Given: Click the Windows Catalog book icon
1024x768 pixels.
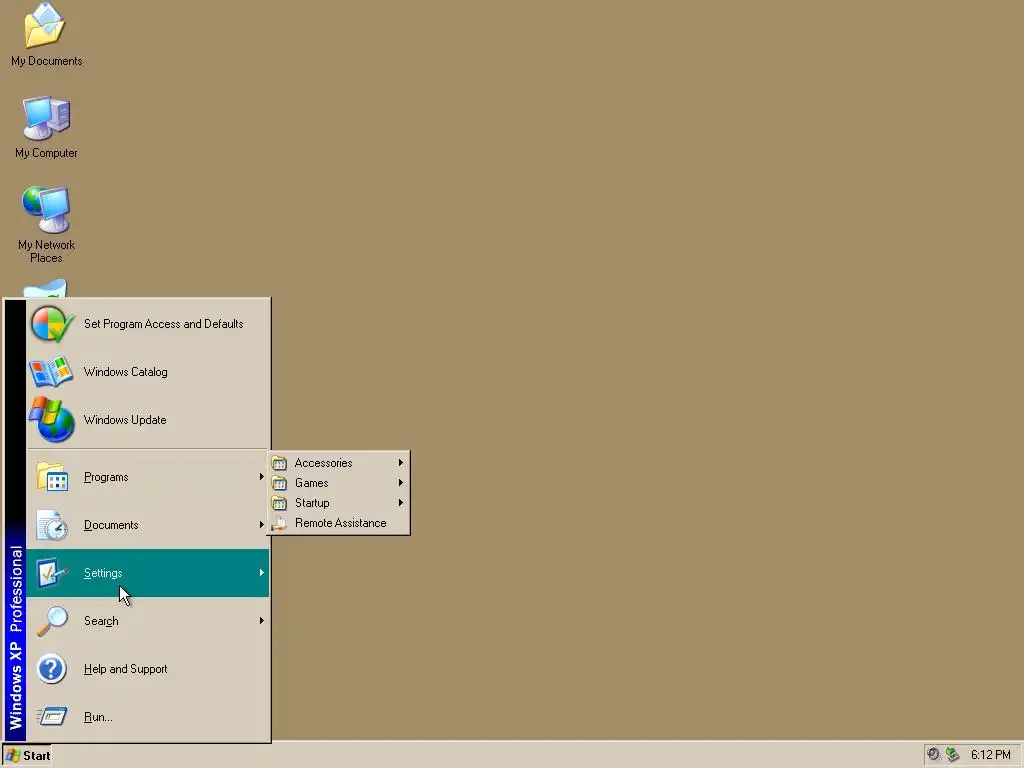Looking at the screenshot, I should tap(51, 372).
